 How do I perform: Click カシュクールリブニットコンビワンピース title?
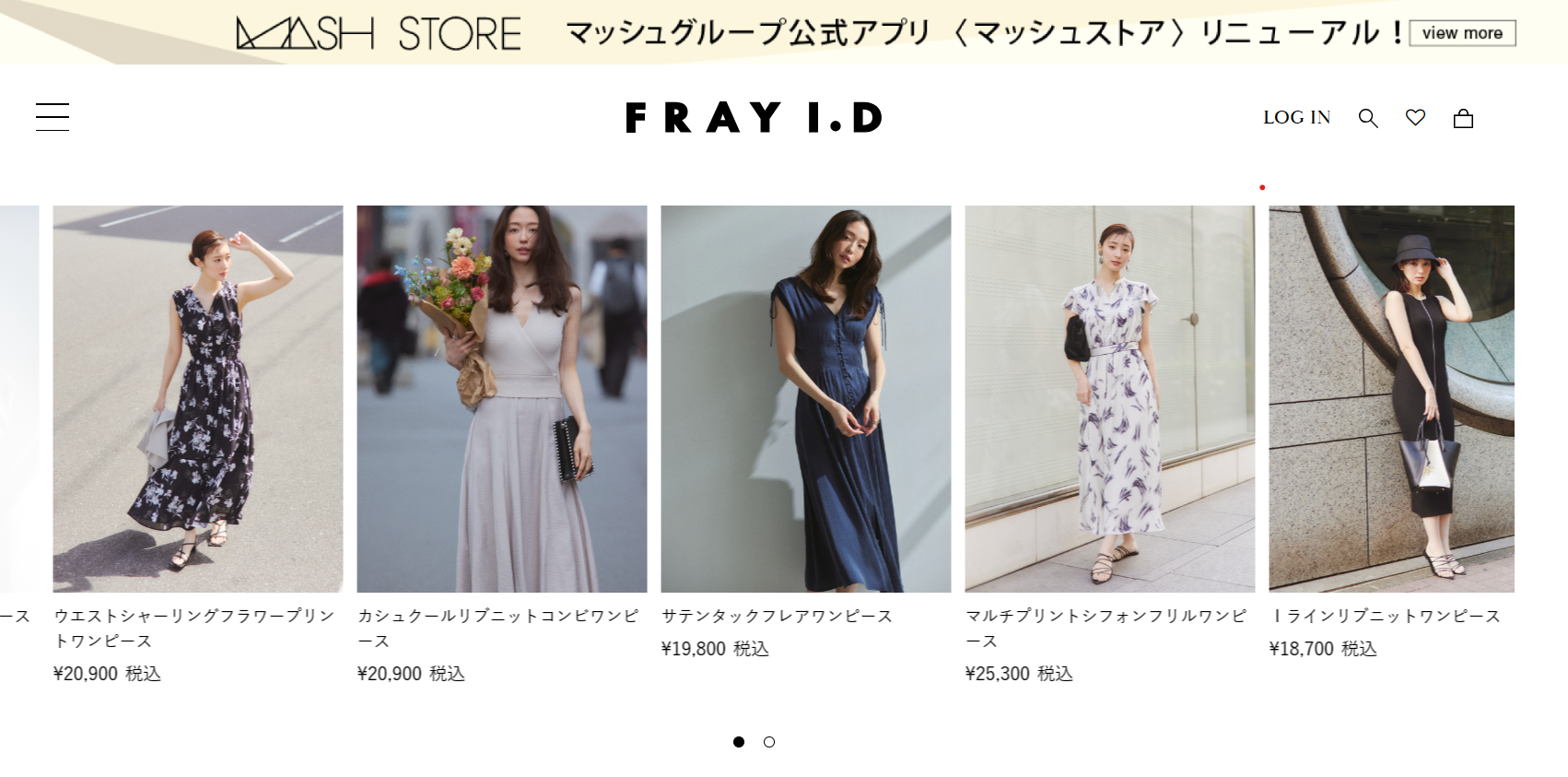click(498, 628)
